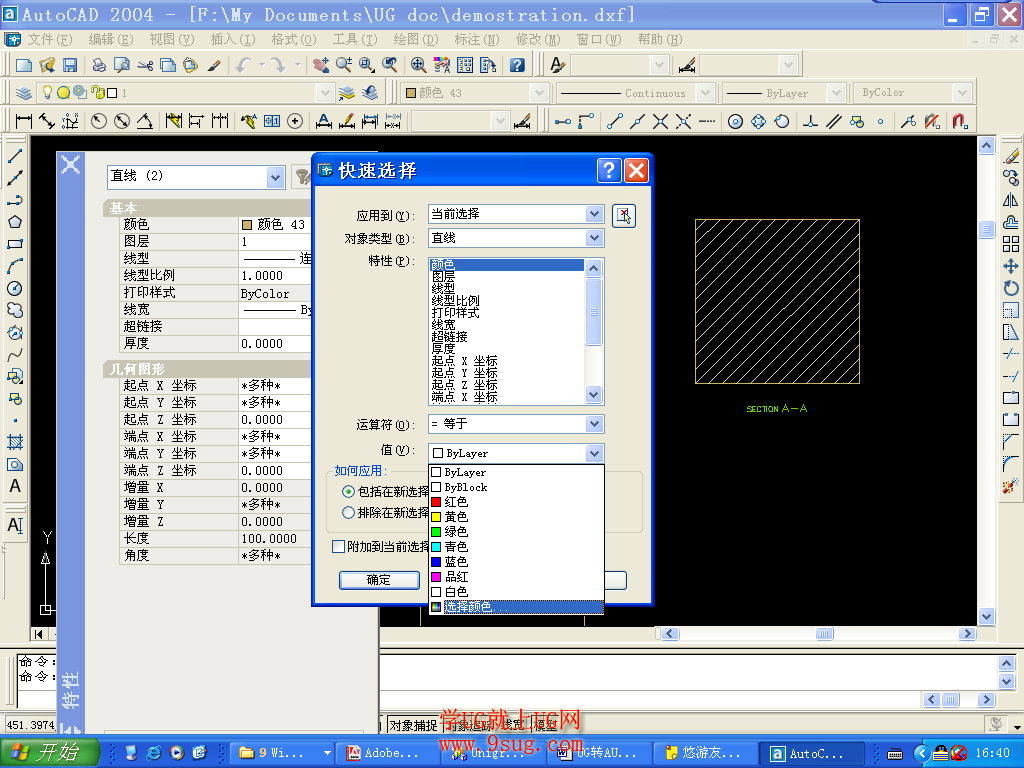The image size is (1024, 768).
Task: Open the ByLayer lineweight dropdown in toolbar
Action: pyautogui.click(x=836, y=93)
